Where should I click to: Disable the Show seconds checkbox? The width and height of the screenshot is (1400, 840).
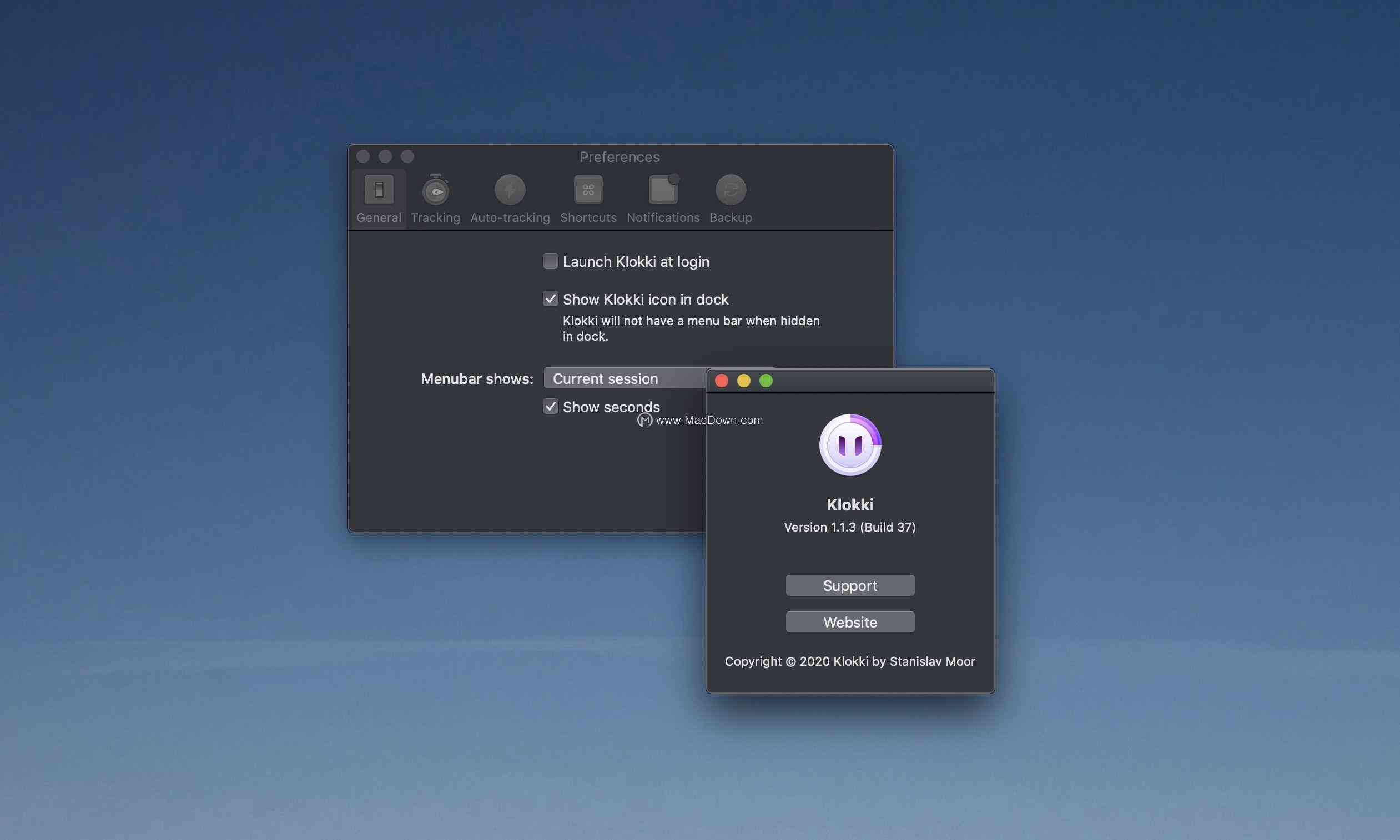[551, 407]
